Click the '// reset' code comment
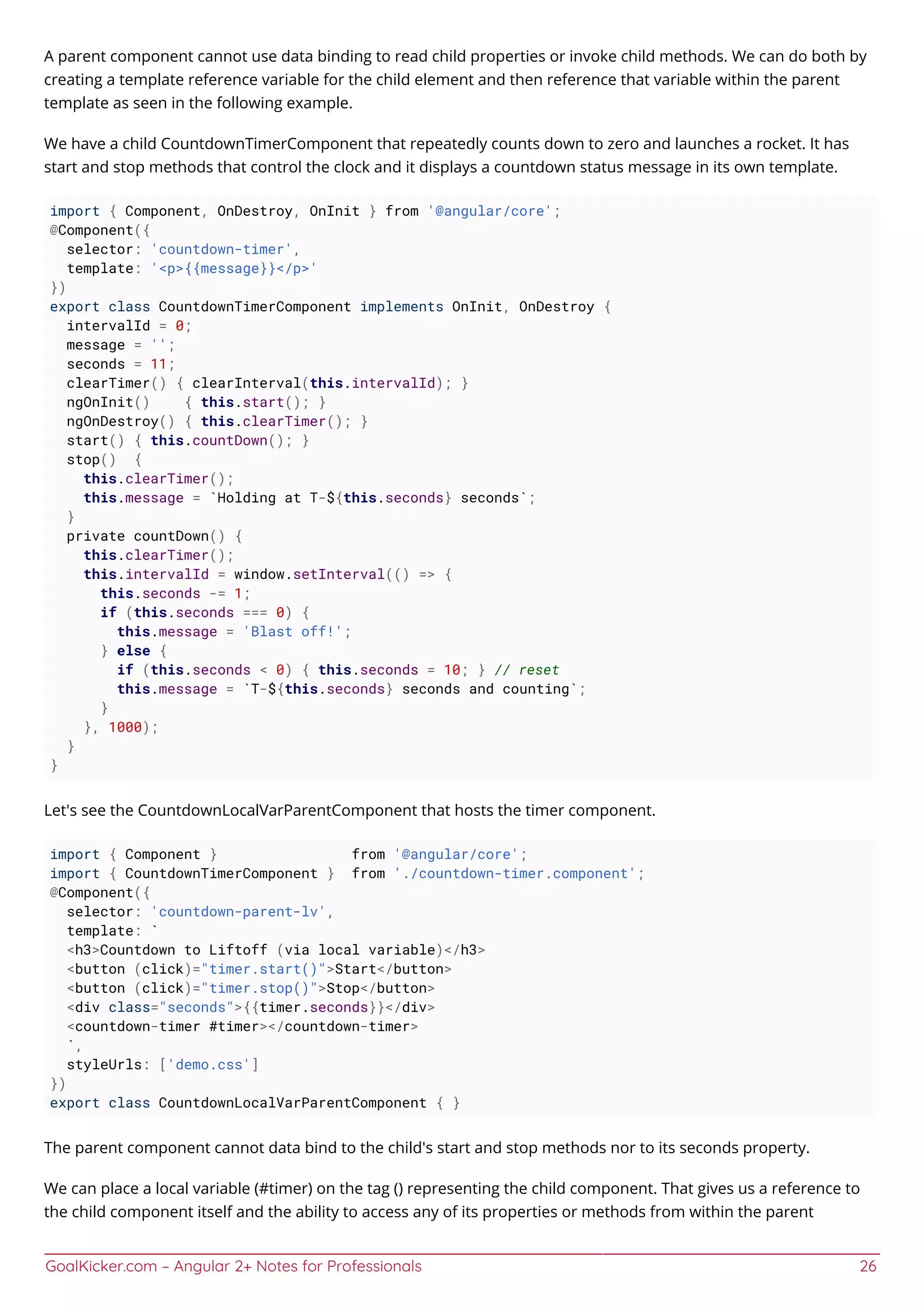Viewport: 924px width, 1307px height. pos(527,669)
